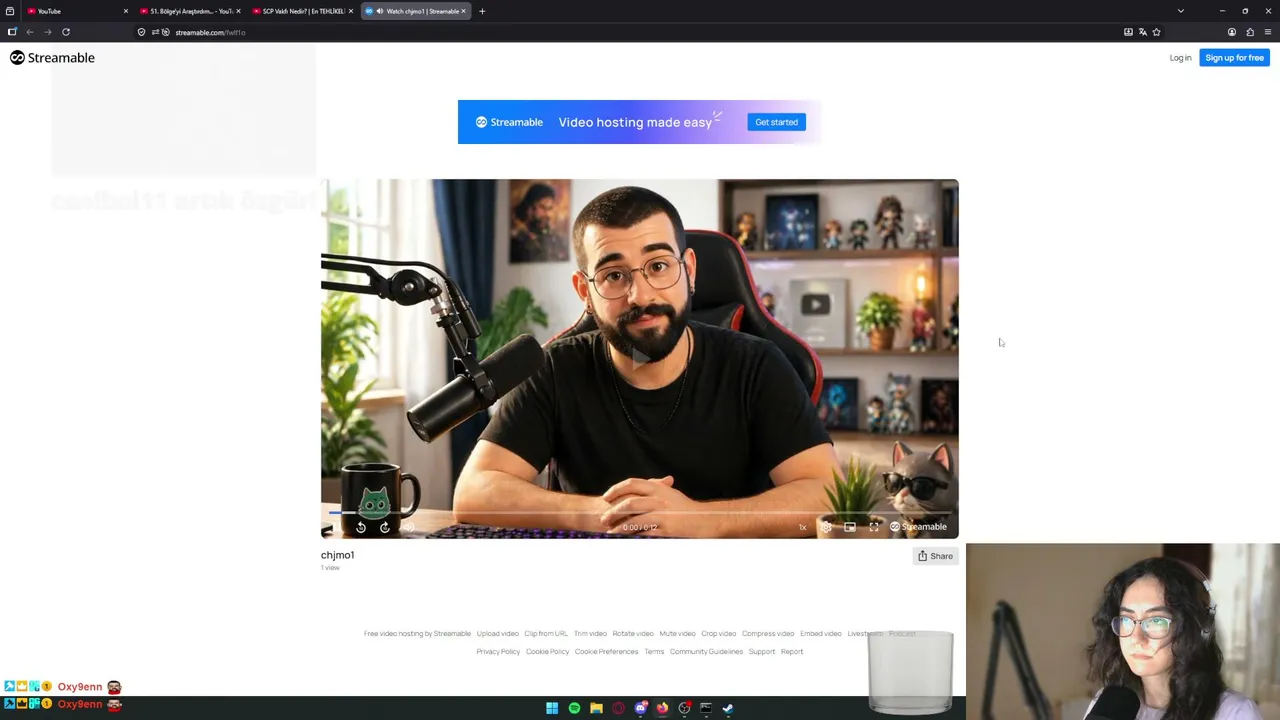Viewport: 1280px width, 720px height.
Task: Open Spotify from the taskbar
Action: pos(574,708)
